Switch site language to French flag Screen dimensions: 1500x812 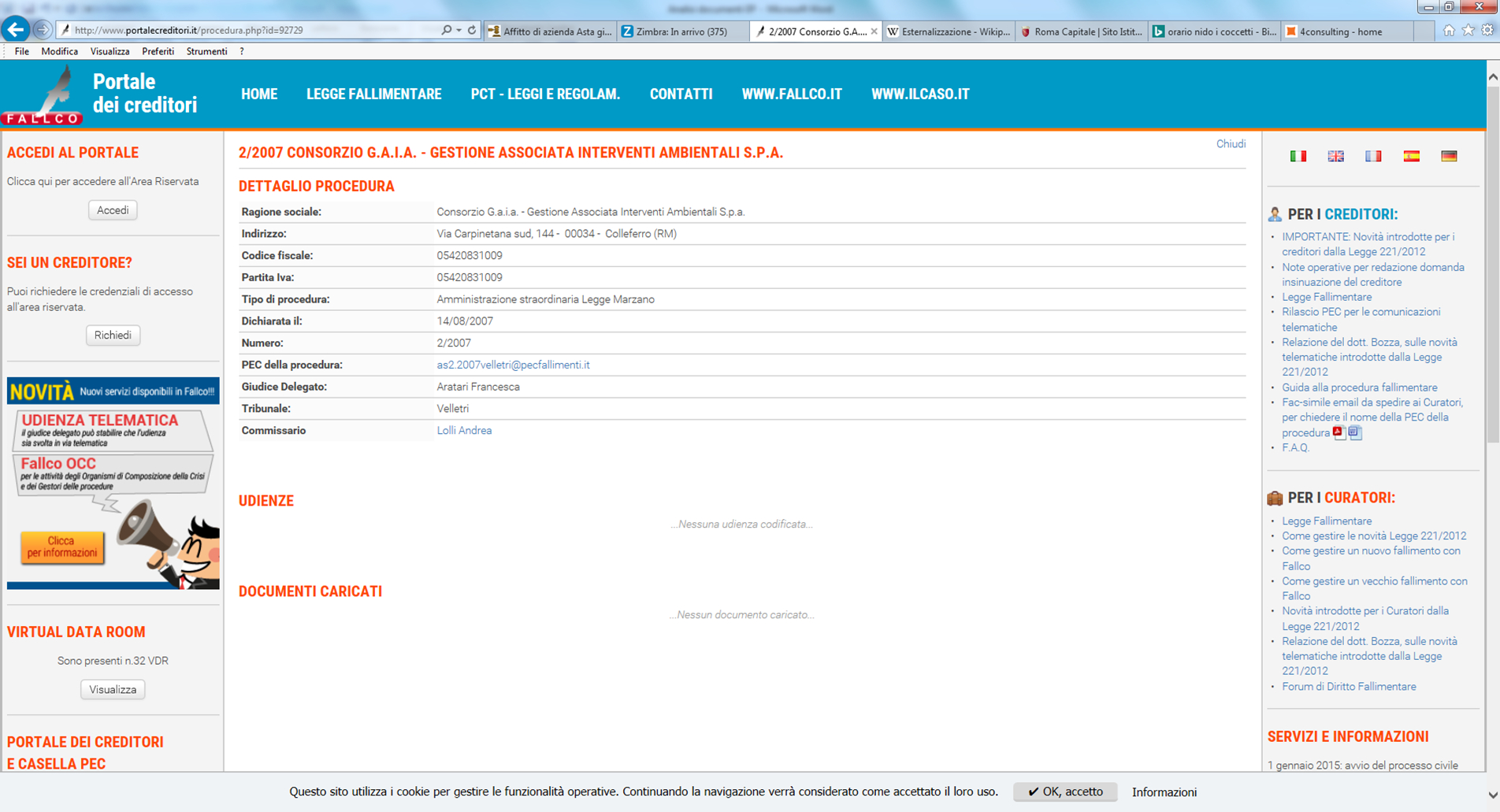point(1373,156)
